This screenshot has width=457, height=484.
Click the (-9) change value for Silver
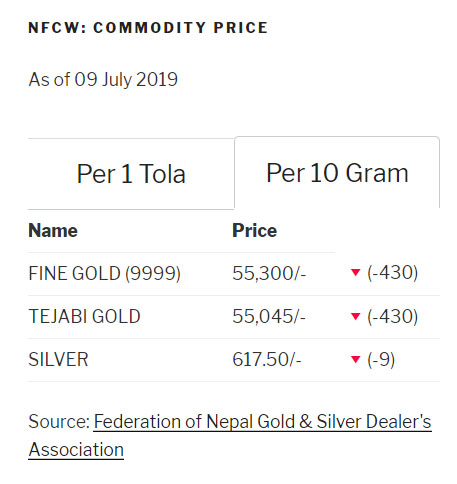click(x=381, y=359)
